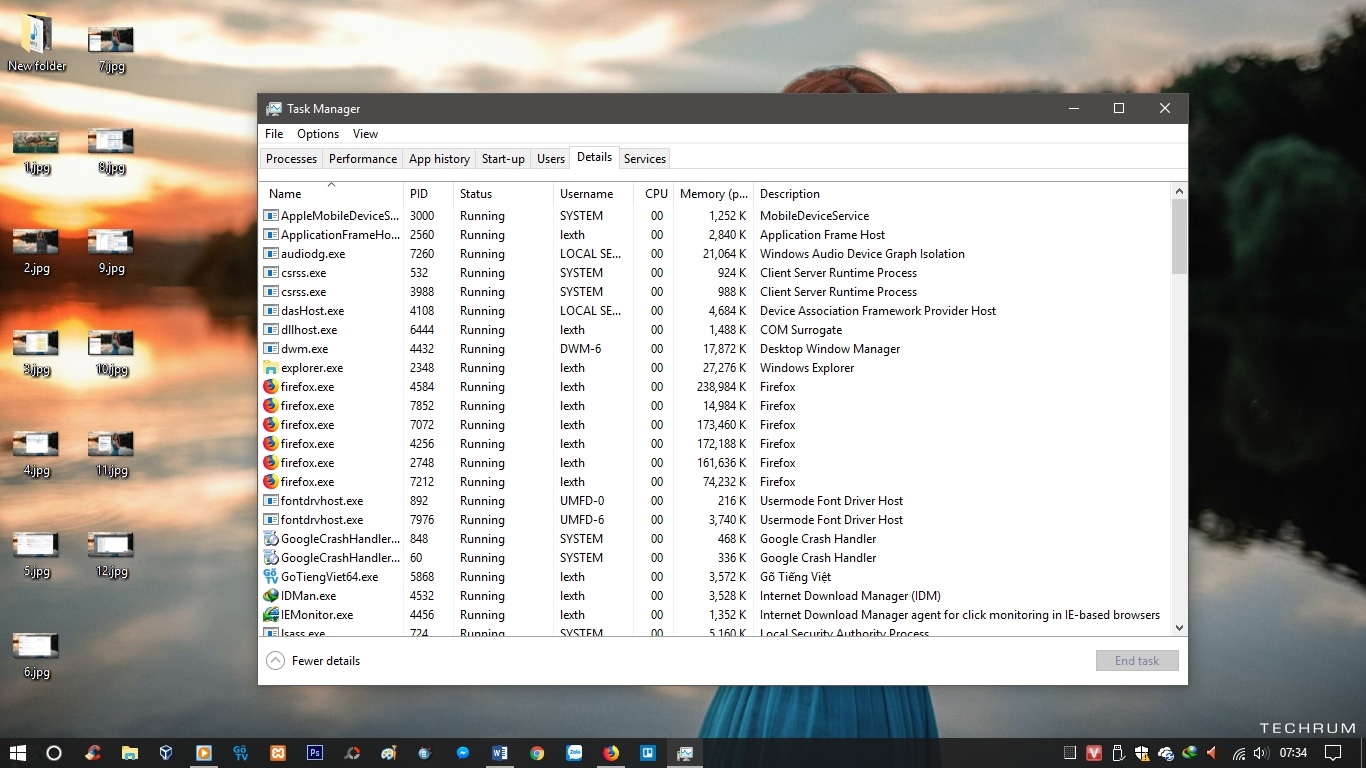The image size is (1366, 768).
Task: Open the Options menu
Action: click(x=318, y=134)
